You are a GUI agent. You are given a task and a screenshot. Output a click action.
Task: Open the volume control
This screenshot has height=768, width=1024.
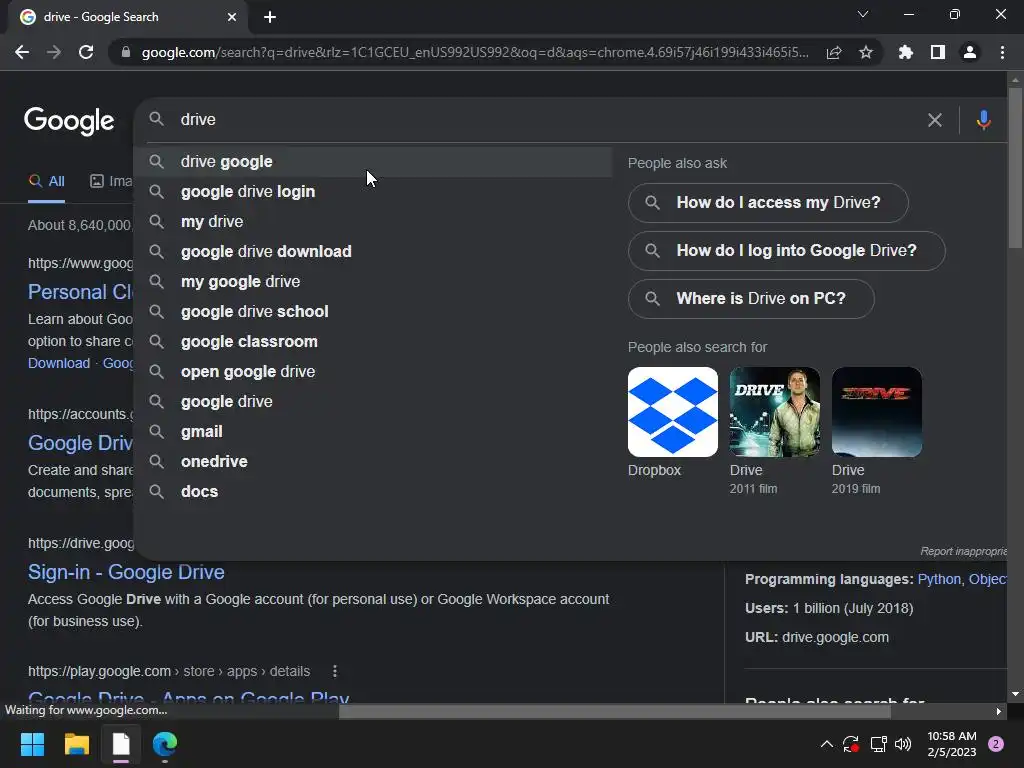point(903,744)
